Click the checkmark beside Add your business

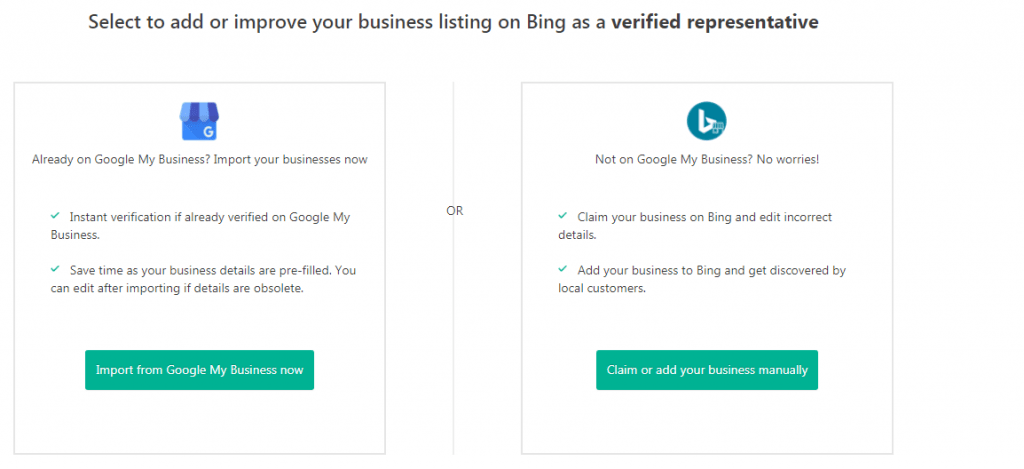tap(563, 268)
